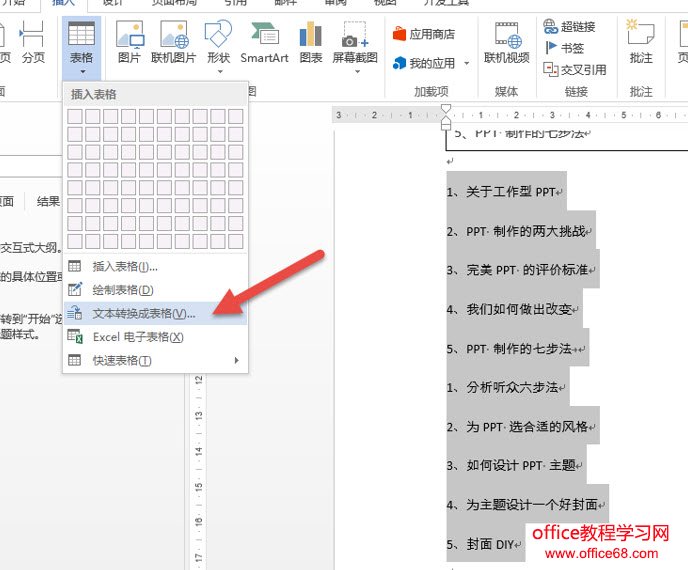Click text line 完美 PPT 的评价标准
This screenshot has width=688, height=570.
(527, 270)
